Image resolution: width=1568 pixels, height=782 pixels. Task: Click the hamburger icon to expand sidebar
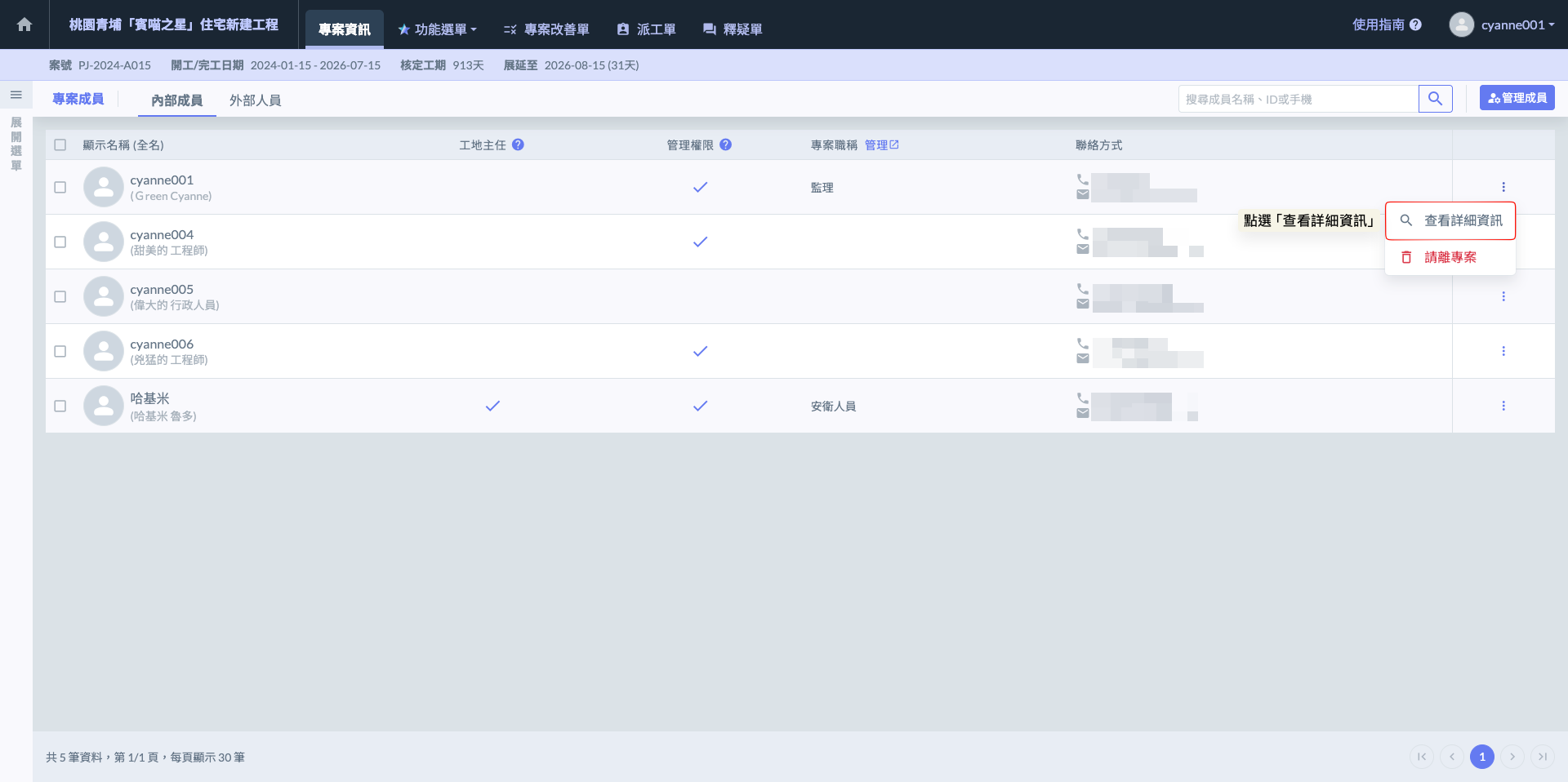[16, 96]
